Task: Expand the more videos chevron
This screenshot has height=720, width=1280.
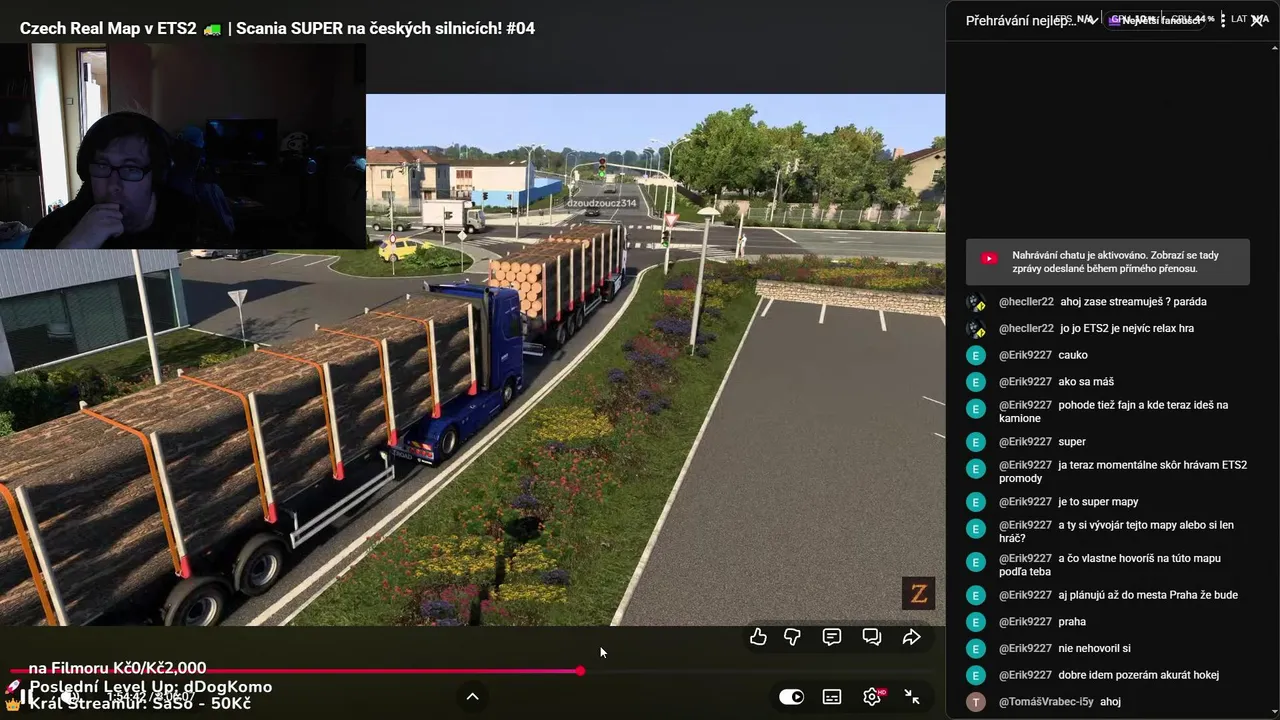Action: 473,696
